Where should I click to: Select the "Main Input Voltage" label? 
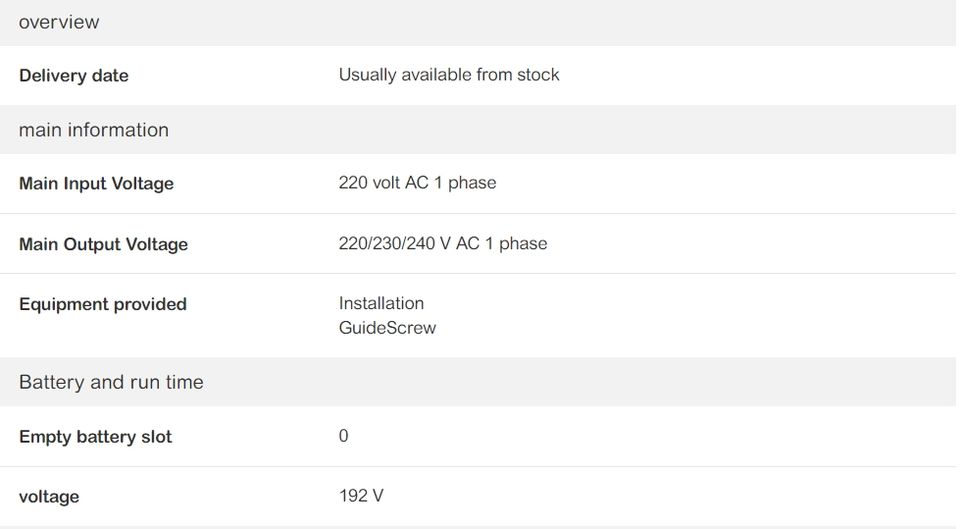coord(96,184)
